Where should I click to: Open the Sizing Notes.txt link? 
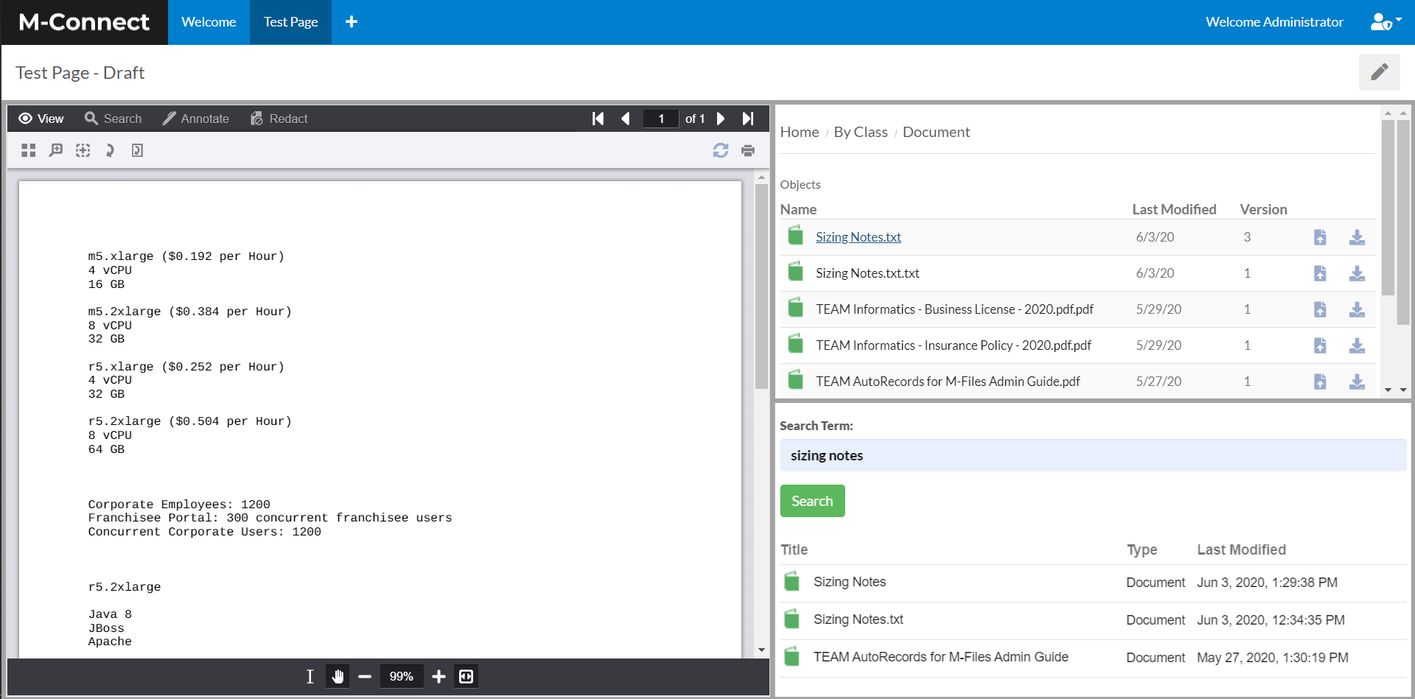click(858, 237)
